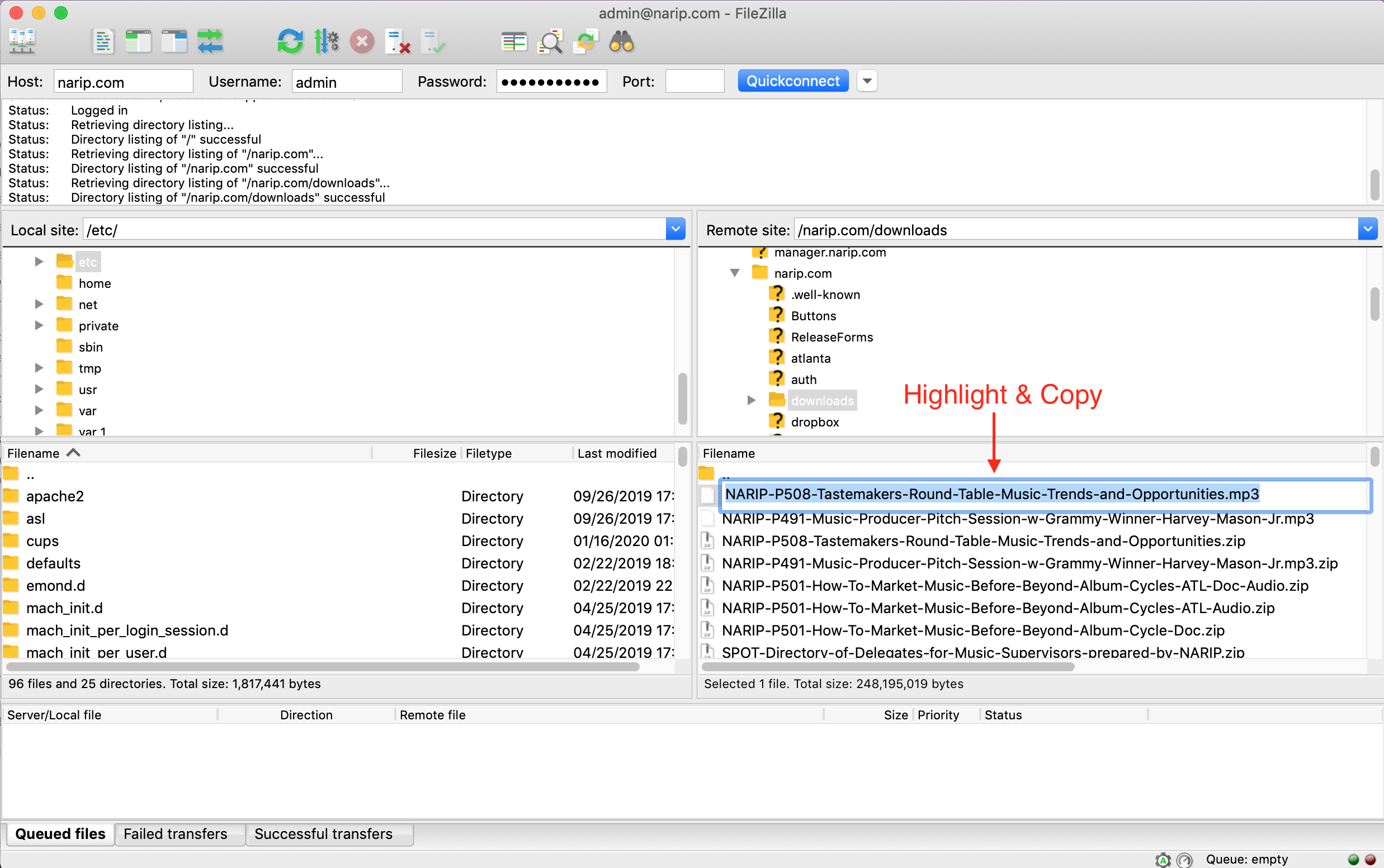Image resolution: width=1384 pixels, height=868 pixels.
Task: Open the Local site path dropdown
Action: [676, 230]
